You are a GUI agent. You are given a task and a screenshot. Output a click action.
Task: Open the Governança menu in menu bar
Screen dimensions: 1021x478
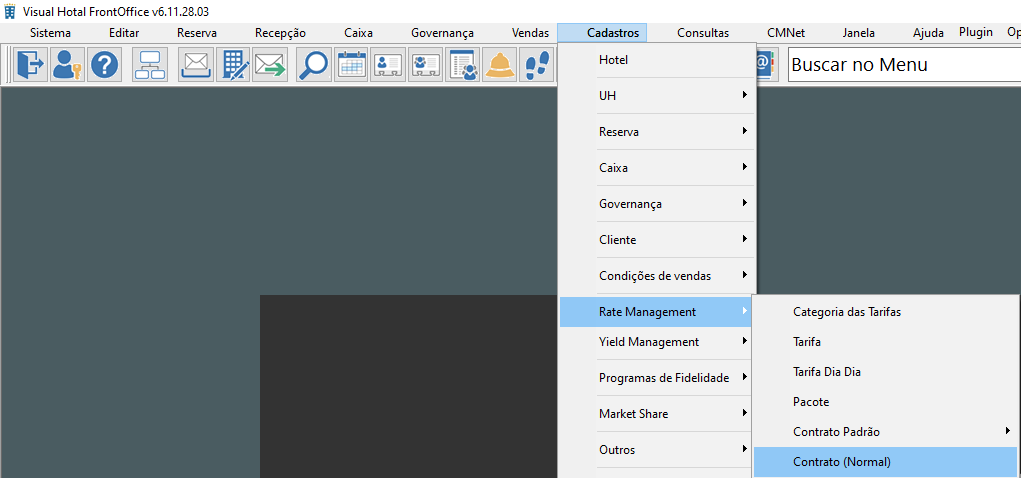442,33
